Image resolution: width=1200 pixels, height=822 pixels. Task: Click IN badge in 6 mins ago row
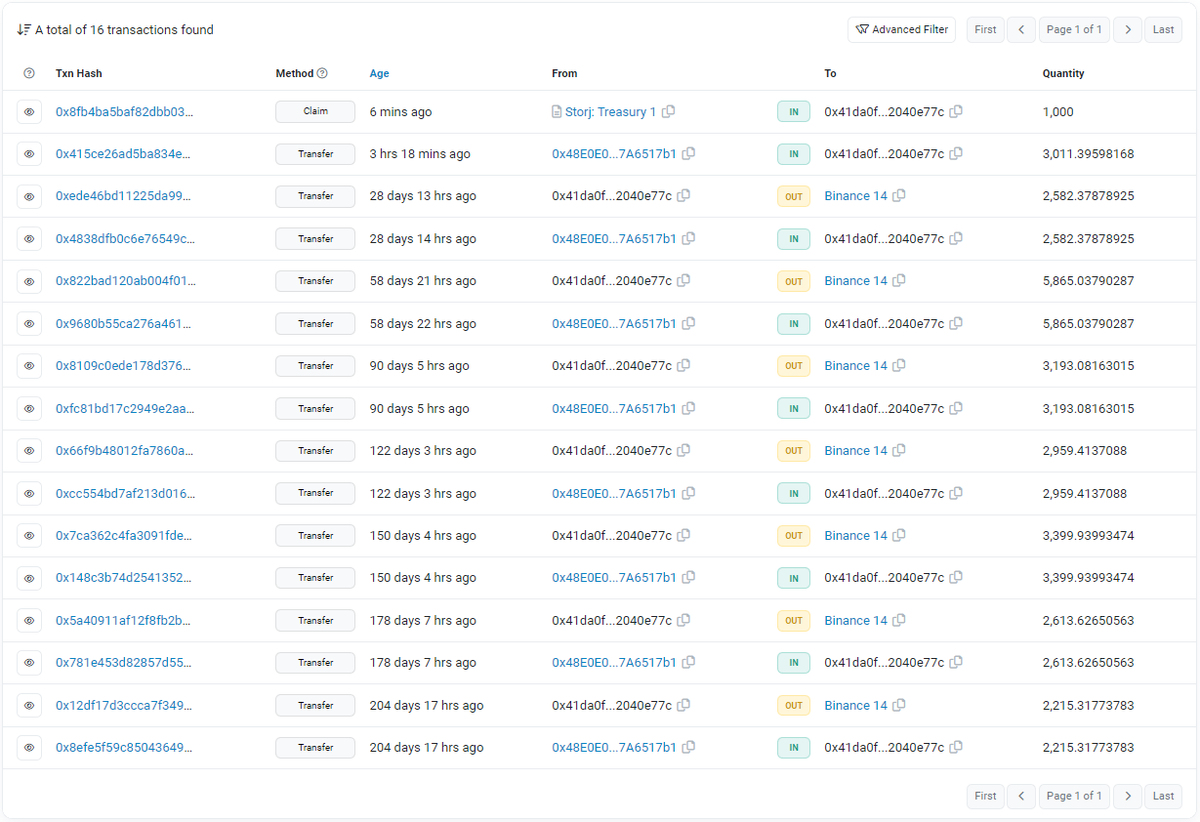793,112
